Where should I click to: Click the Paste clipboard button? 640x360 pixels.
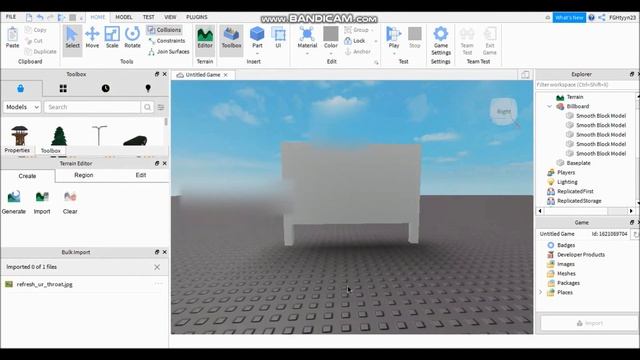click(x=13, y=38)
